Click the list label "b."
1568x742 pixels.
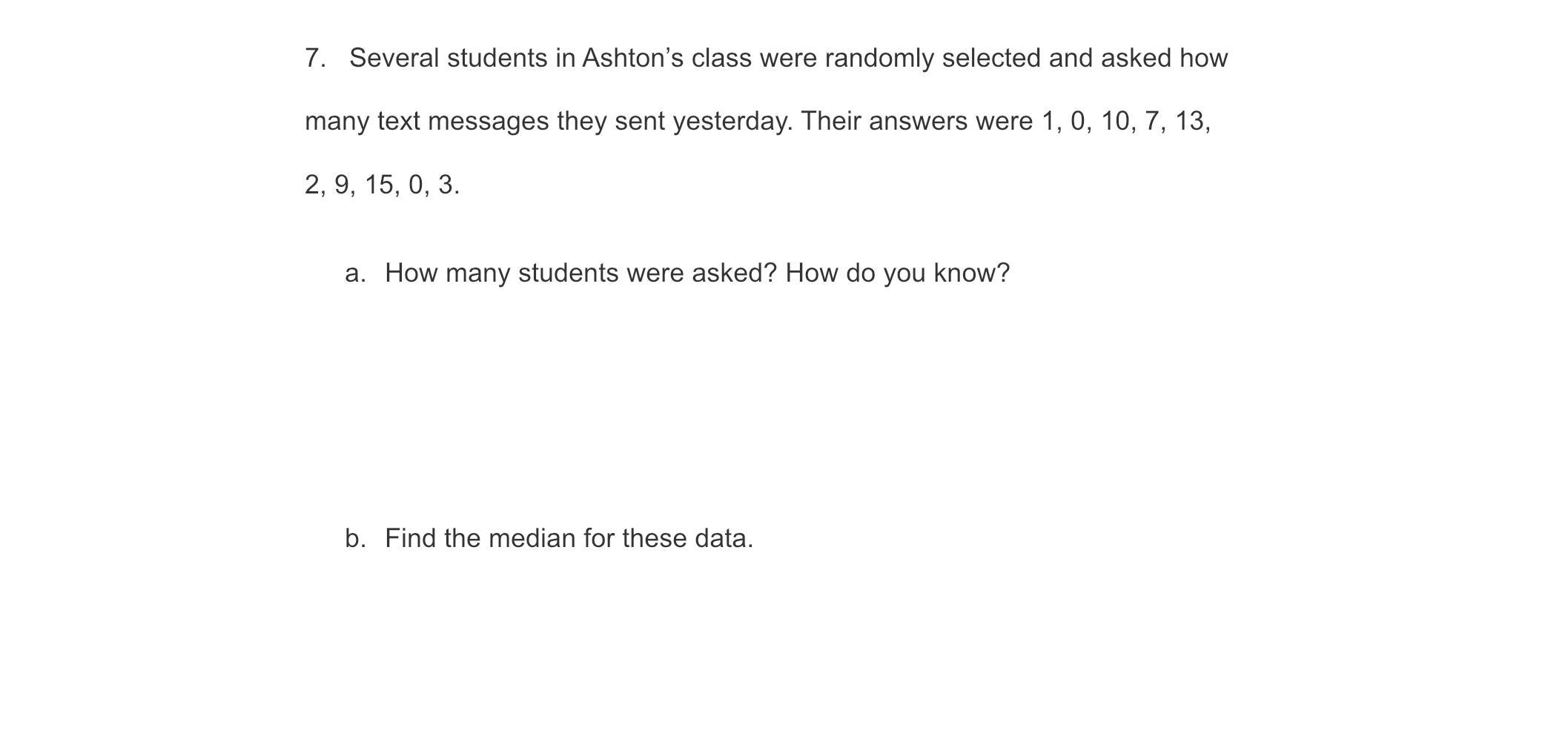tap(355, 539)
